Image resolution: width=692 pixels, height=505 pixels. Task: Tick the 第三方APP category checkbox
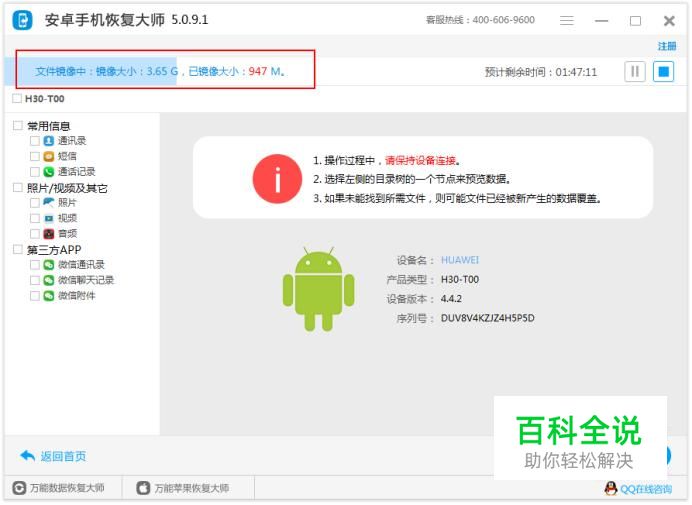18,249
